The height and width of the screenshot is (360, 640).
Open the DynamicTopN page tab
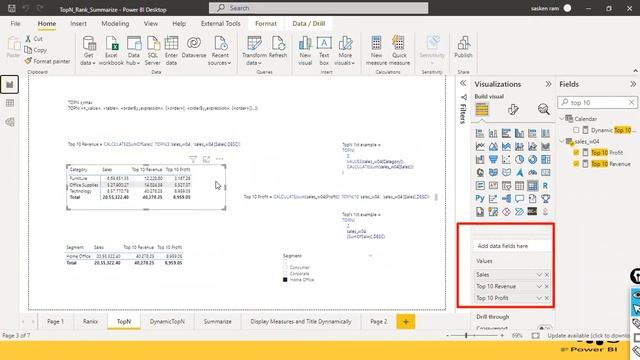[x=167, y=322]
